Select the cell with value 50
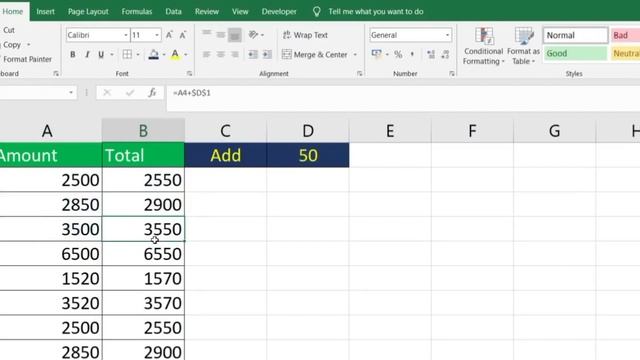 [x=308, y=155]
